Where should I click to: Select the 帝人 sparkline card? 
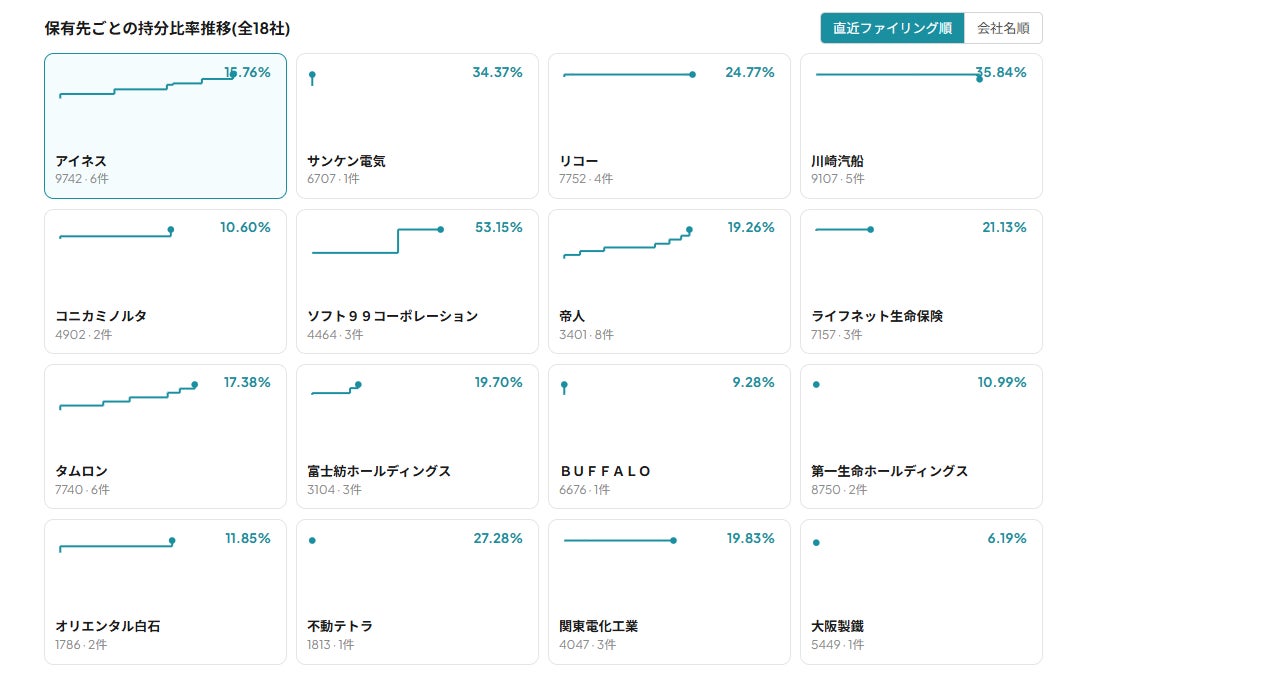669,281
